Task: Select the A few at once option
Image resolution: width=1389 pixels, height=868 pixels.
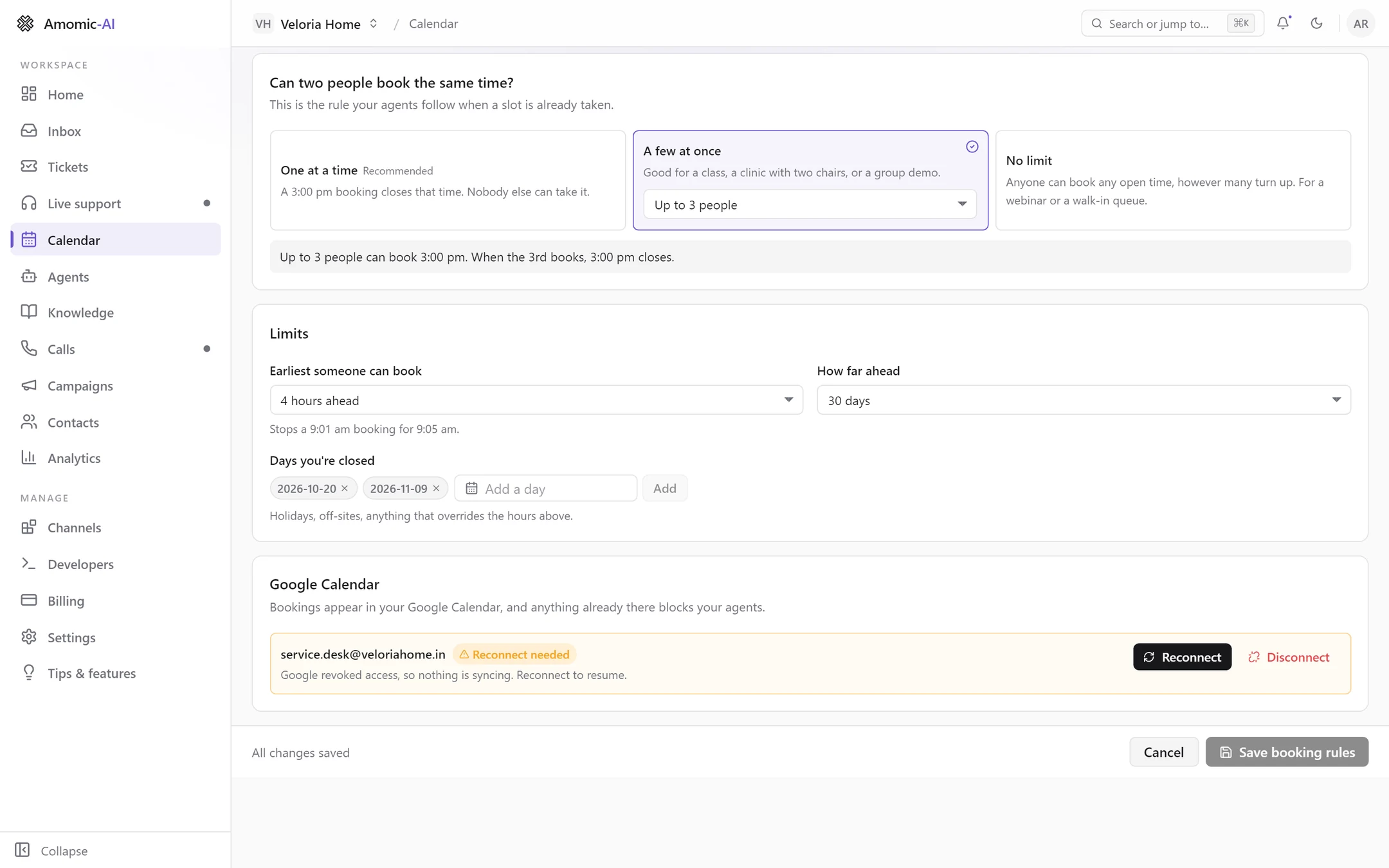Action: click(x=810, y=180)
